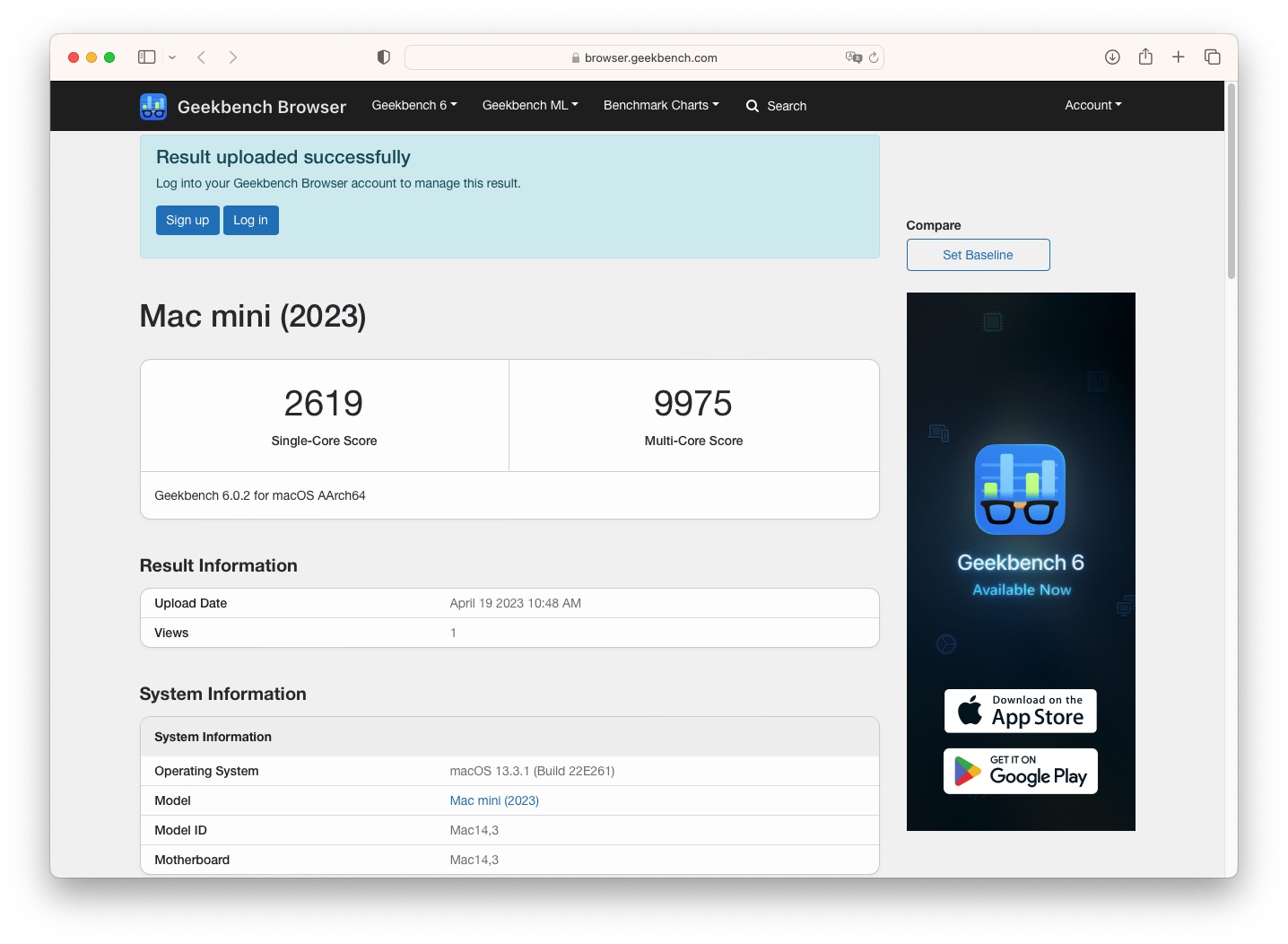Open the Benchmark Charts dropdown
1288x944 pixels.
(661, 105)
